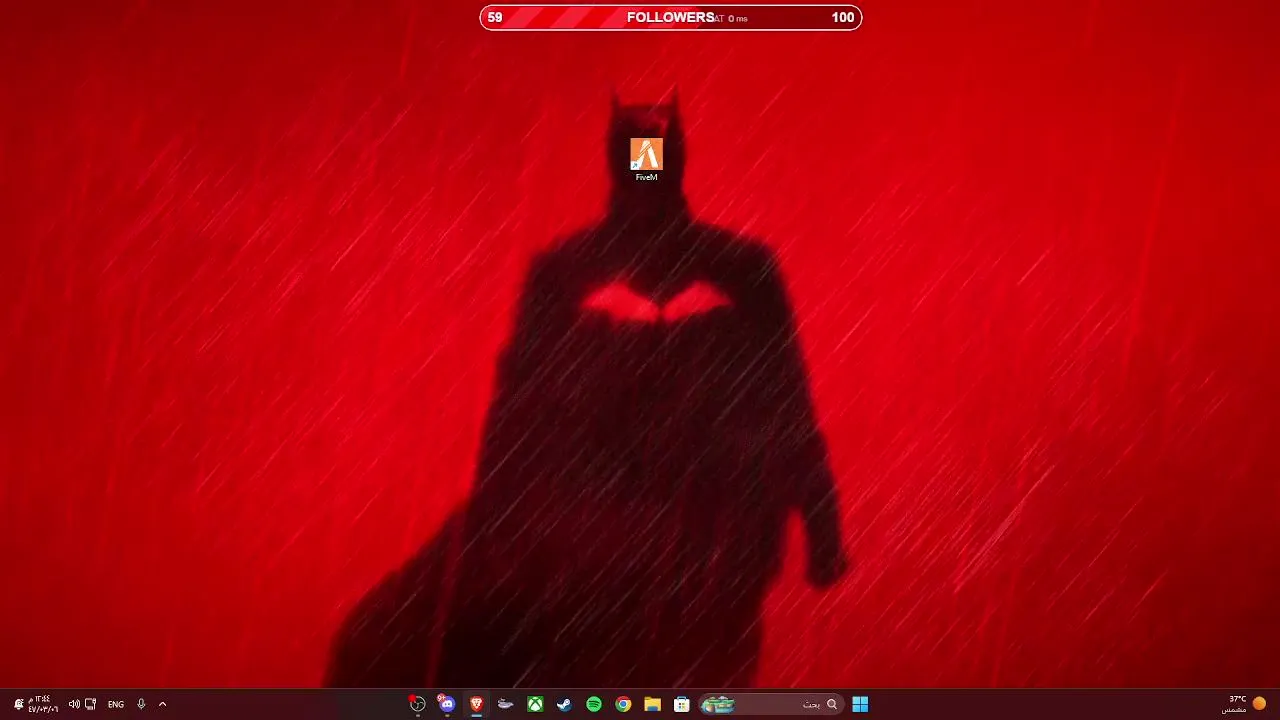
Task: Open Steam from taskbar
Action: (564, 704)
